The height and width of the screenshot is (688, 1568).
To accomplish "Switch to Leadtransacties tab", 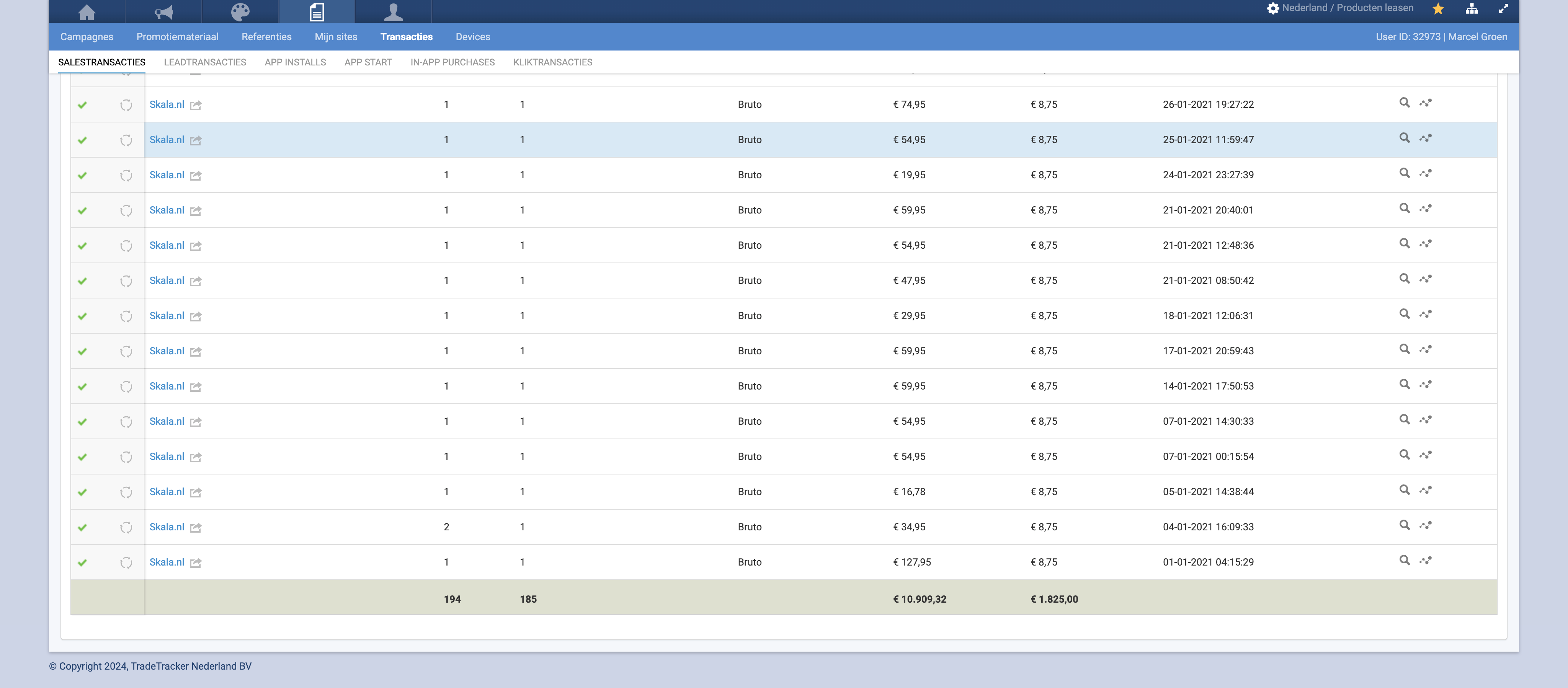I will tap(205, 62).
